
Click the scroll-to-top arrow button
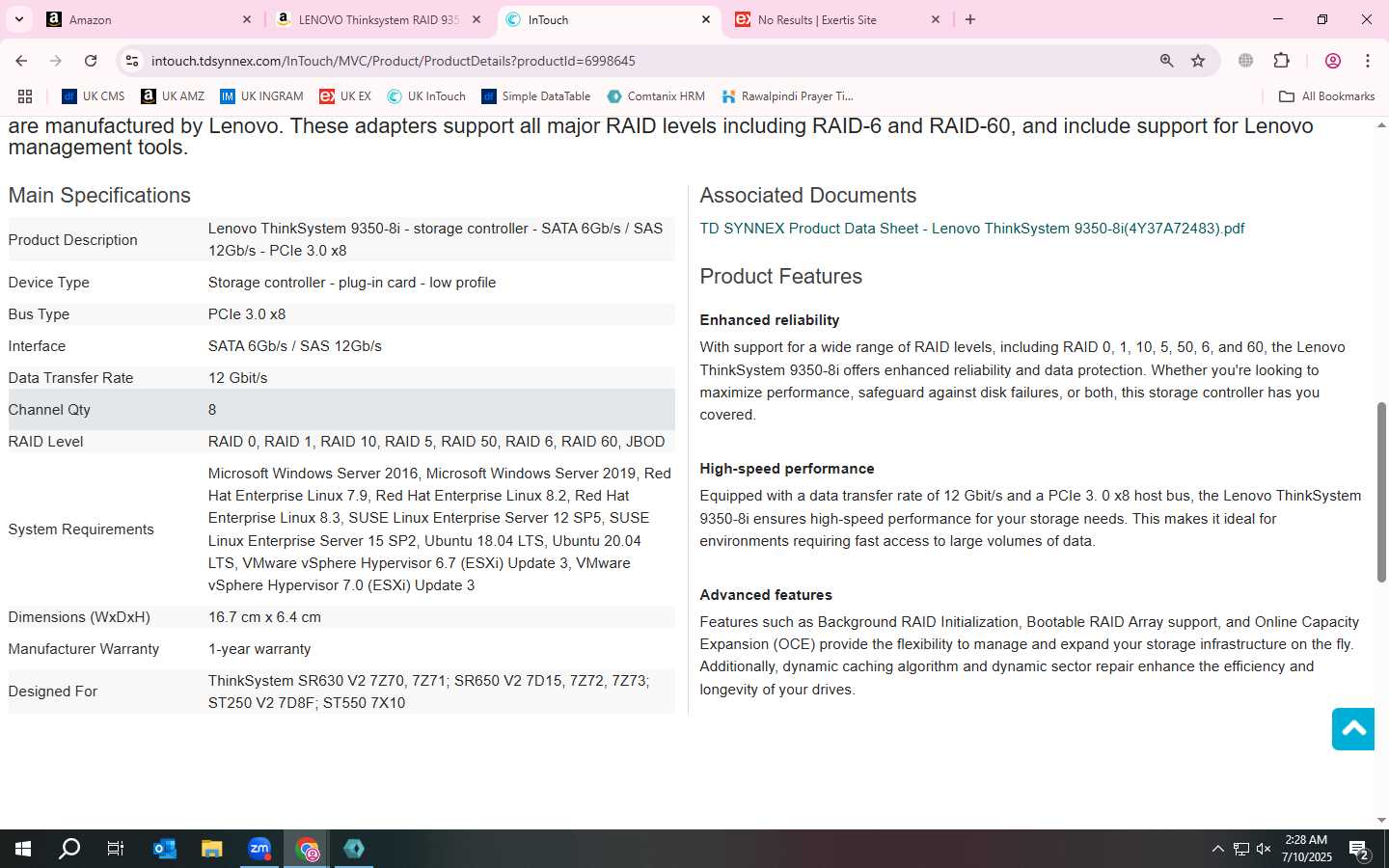pos(1353,729)
